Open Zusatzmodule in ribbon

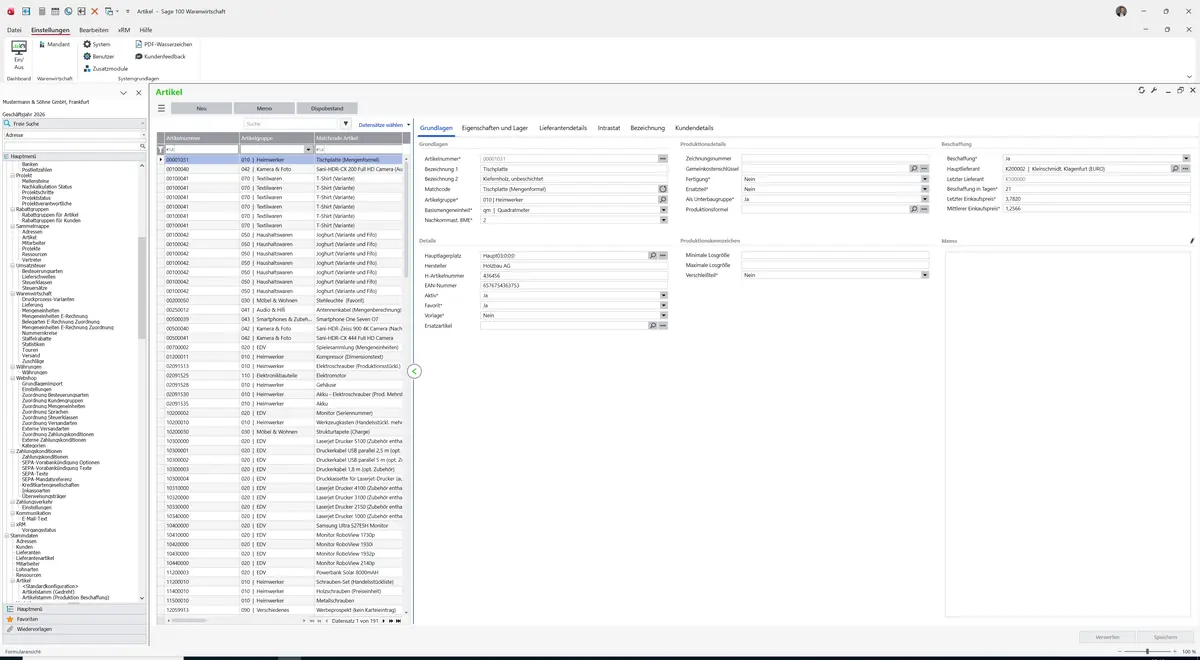[x=105, y=68]
